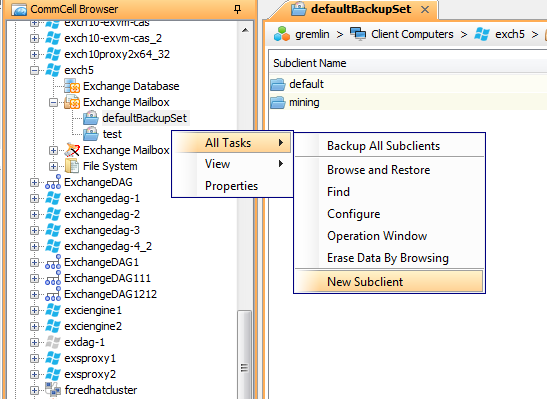Click the fcredhatcluster client icon

coord(53,390)
